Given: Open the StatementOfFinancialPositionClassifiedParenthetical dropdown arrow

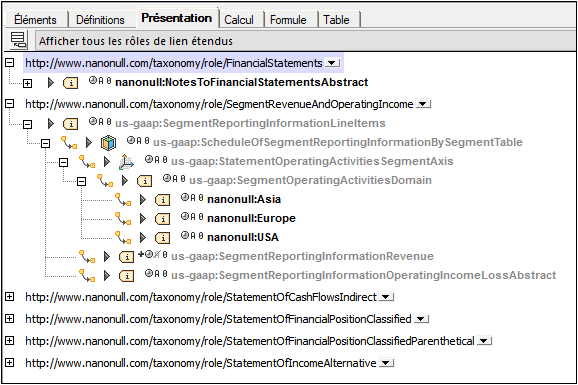Looking at the screenshot, I should (x=484, y=341).
